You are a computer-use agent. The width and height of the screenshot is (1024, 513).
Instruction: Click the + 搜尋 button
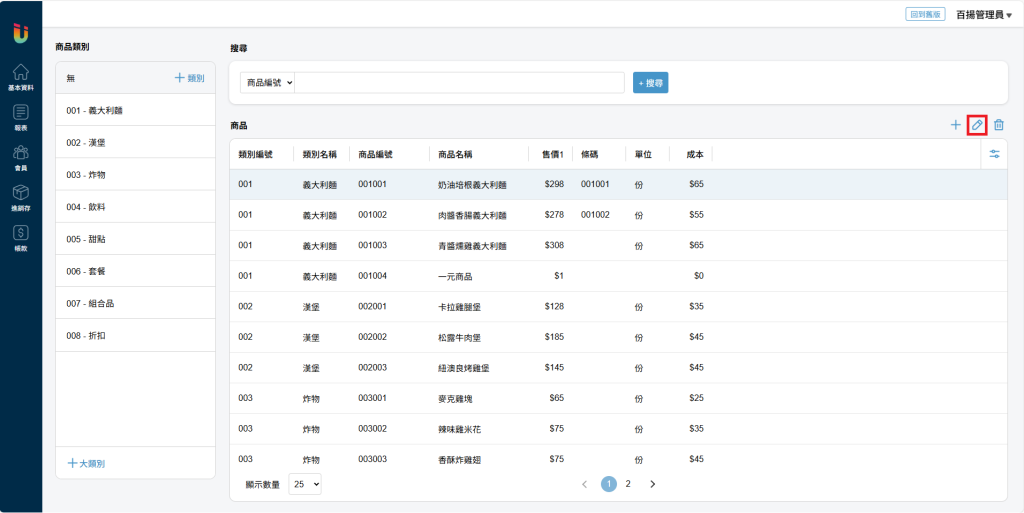pyautogui.click(x=650, y=83)
